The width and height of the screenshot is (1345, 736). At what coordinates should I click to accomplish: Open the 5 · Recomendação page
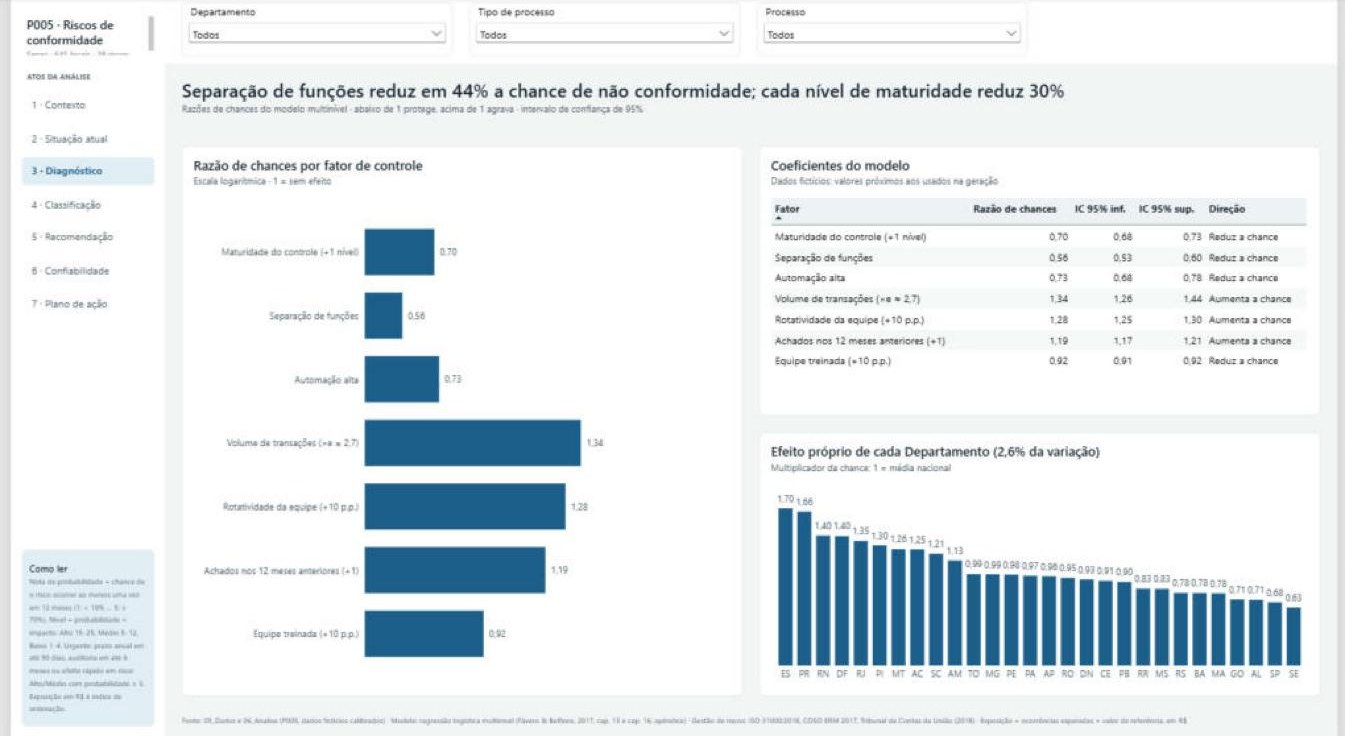click(88, 237)
